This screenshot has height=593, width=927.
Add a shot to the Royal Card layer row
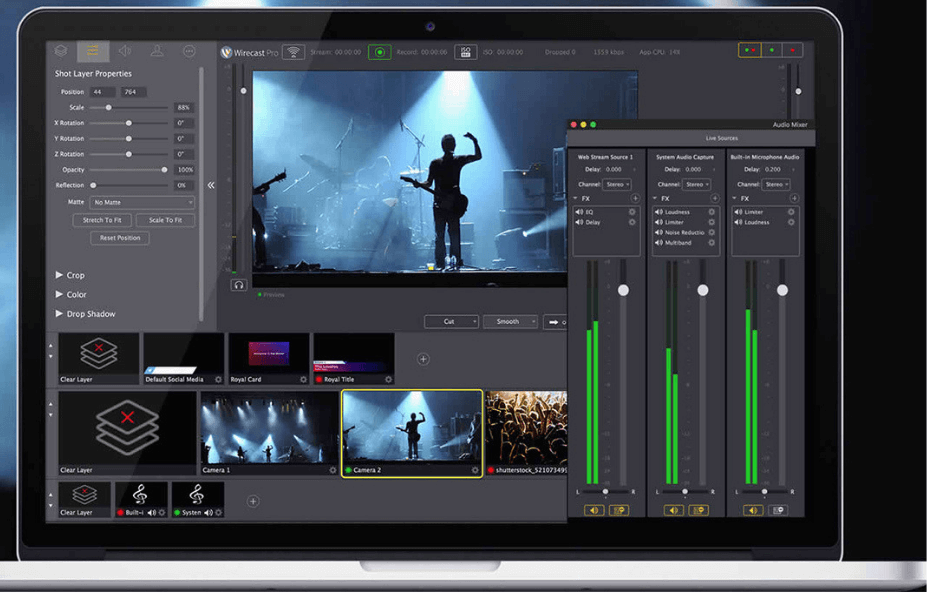point(423,359)
